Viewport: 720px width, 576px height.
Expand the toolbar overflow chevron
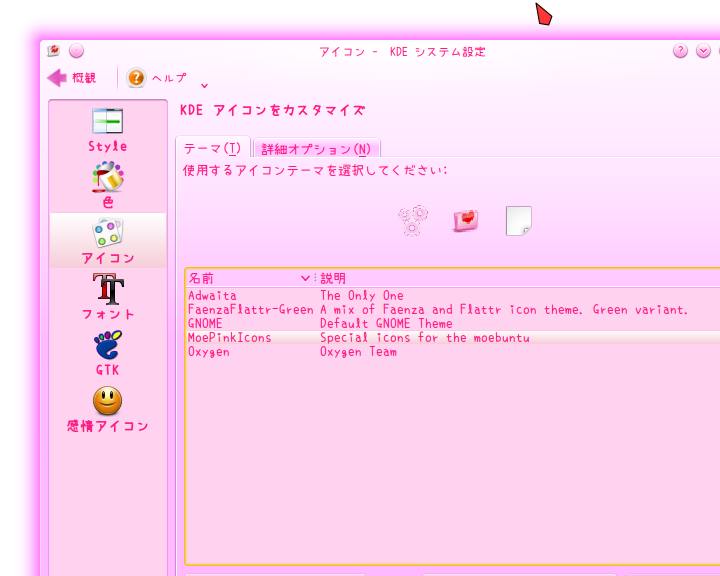click(x=205, y=86)
